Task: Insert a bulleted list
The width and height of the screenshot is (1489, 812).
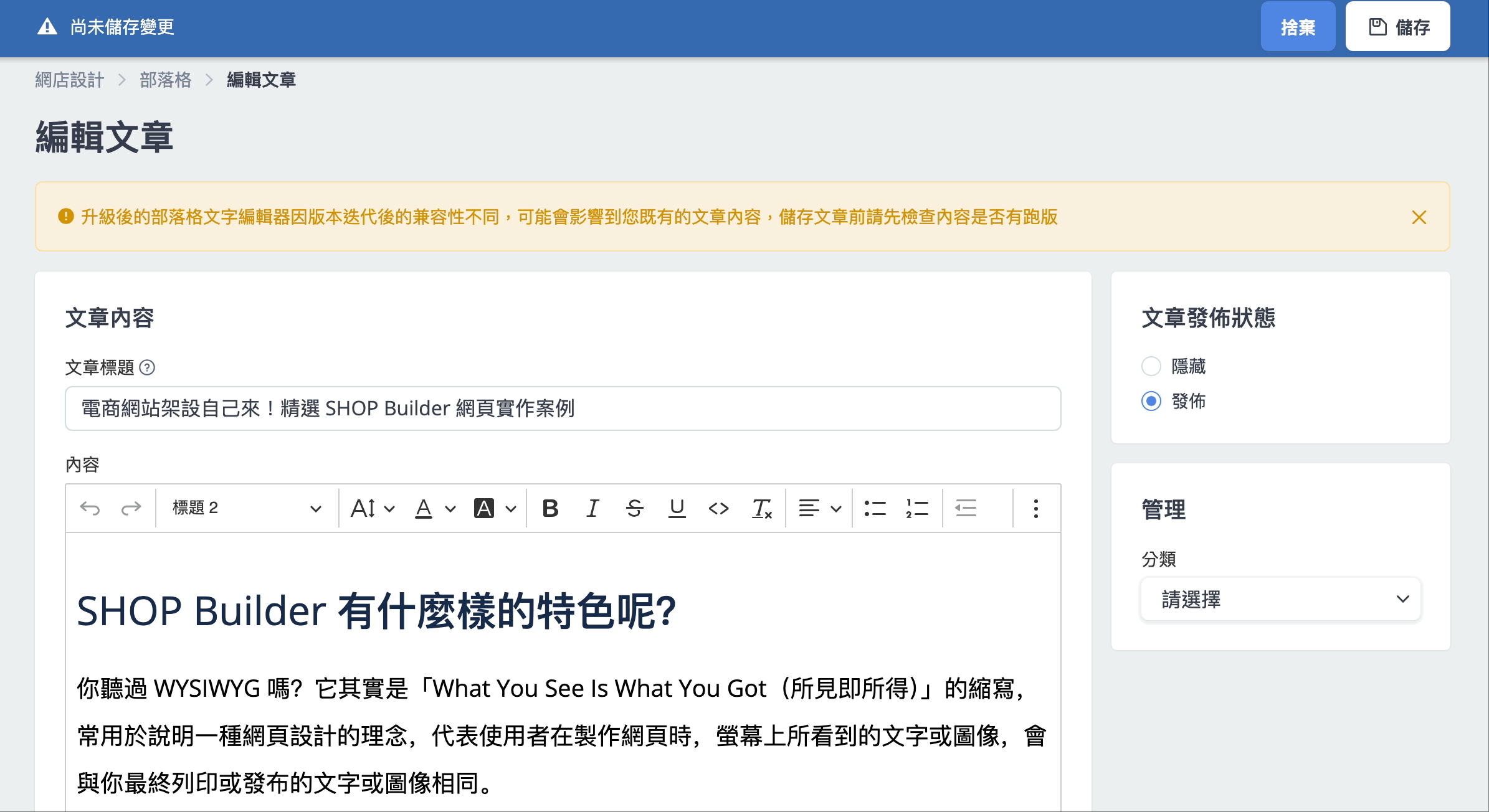Action: click(x=875, y=508)
